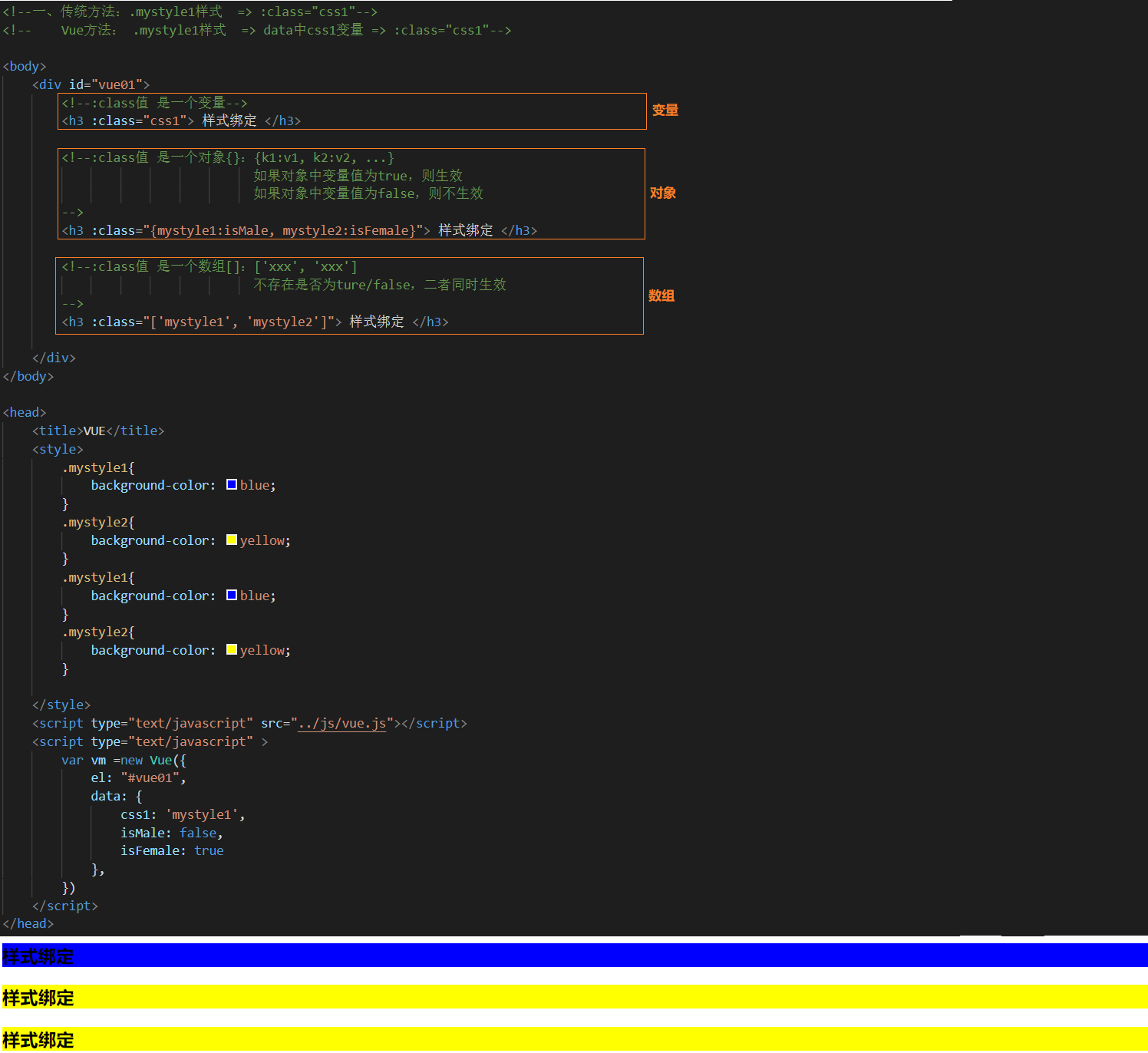Click the isFemale: true data property
Image resolution: width=1148 pixels, height=1053 pixels.
point(172,851)
